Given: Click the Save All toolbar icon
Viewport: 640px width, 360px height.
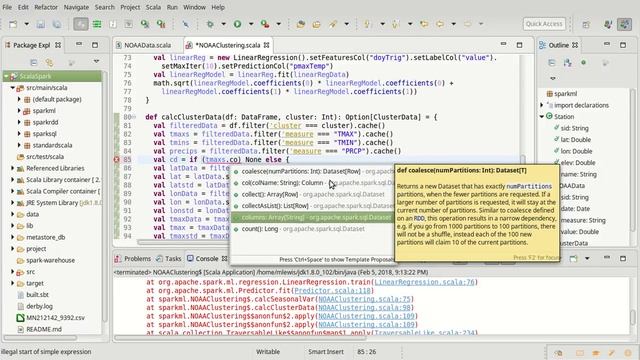Looking at the screenshot, I should tap(56, 24).
